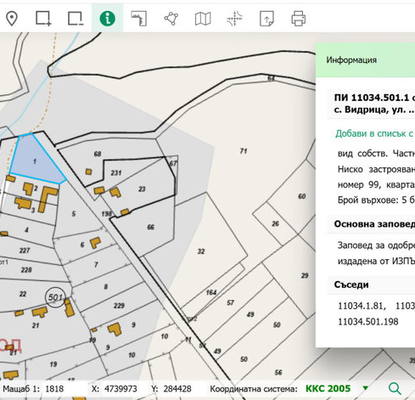Click neighbor parcel 11034.501.198
Image resolution: width=415 pixels, height=400 pixels.
pos(368,322)
